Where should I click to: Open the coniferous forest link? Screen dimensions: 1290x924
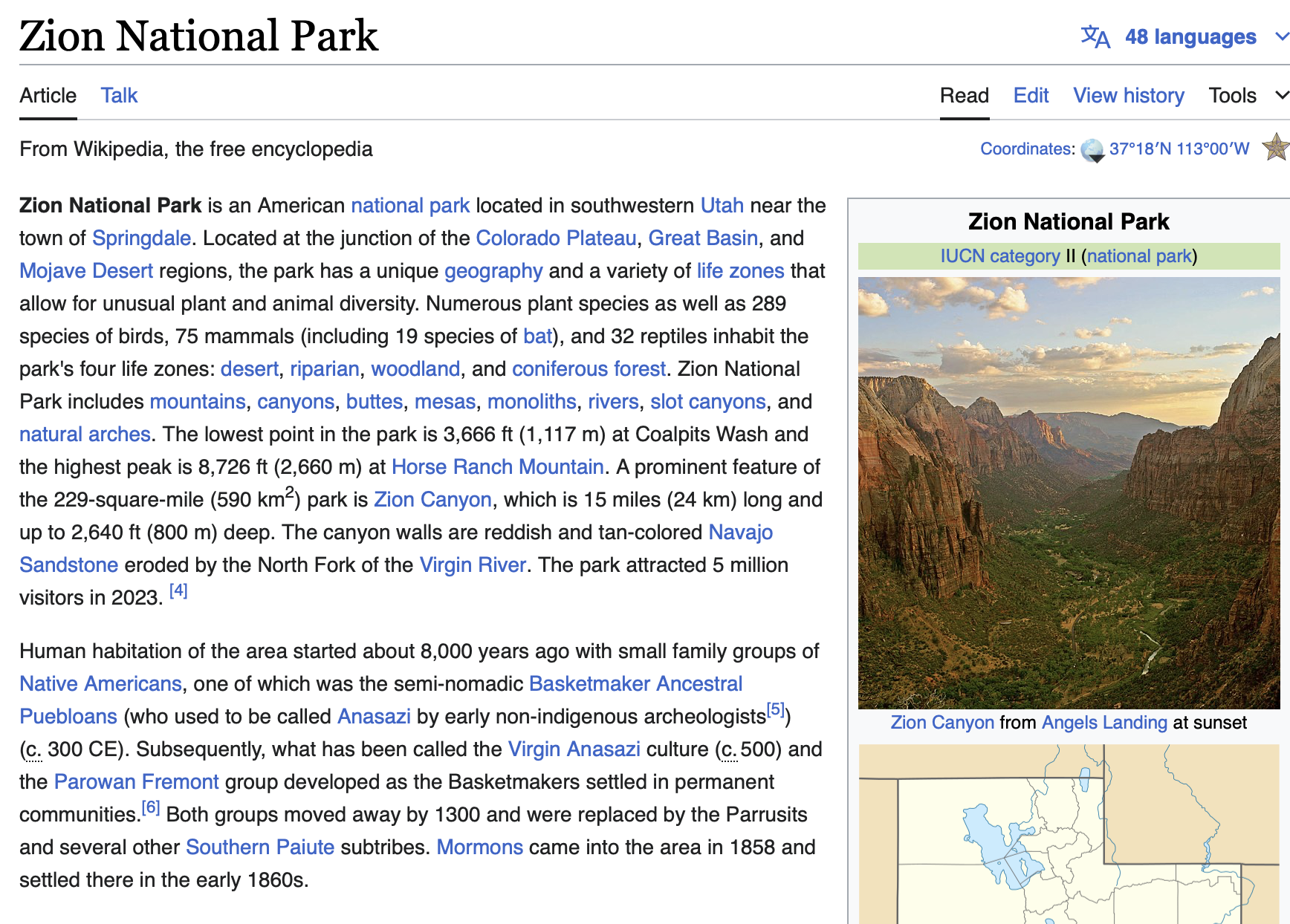[589, 368]
